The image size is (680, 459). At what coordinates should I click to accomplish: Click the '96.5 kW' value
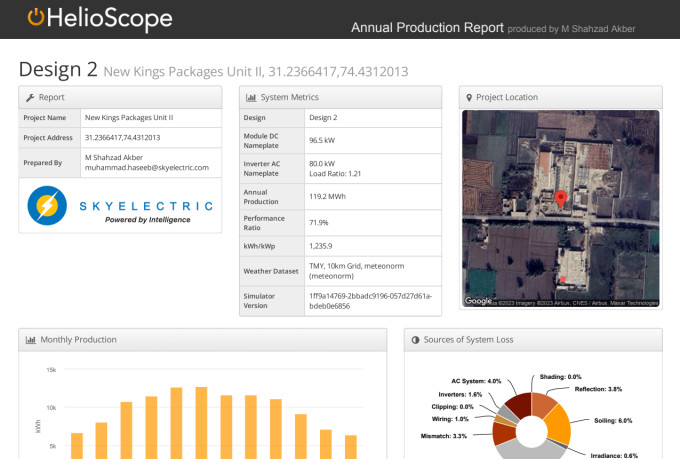tap(322, 141)
